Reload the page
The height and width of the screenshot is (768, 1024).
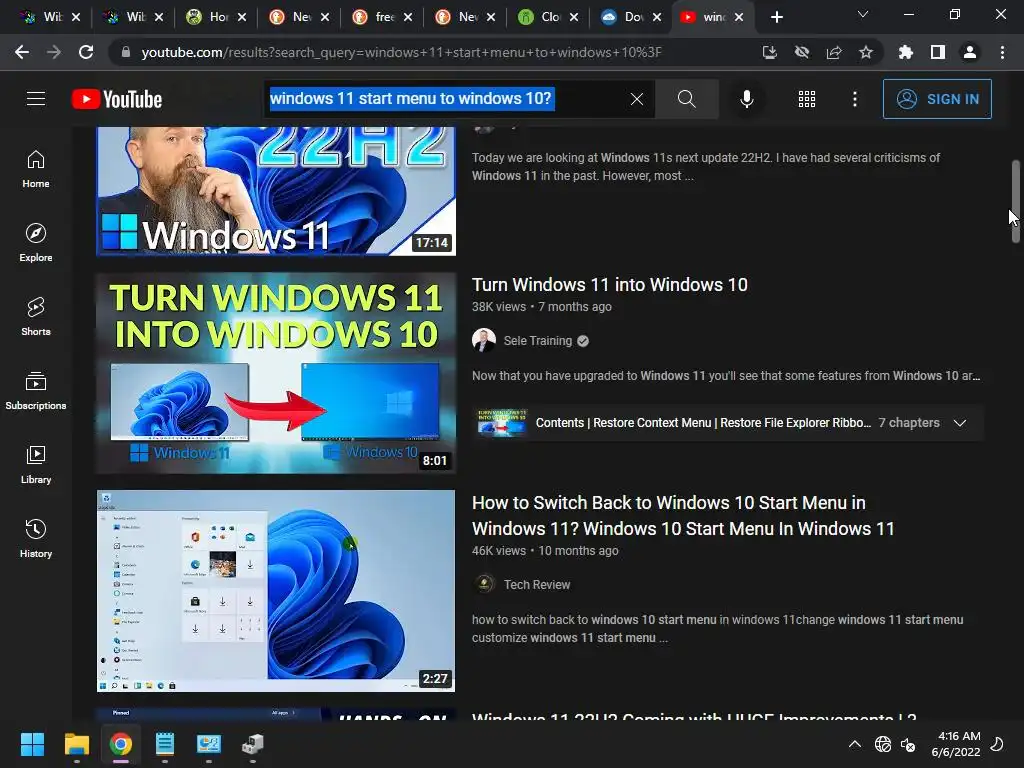point(86,52)
